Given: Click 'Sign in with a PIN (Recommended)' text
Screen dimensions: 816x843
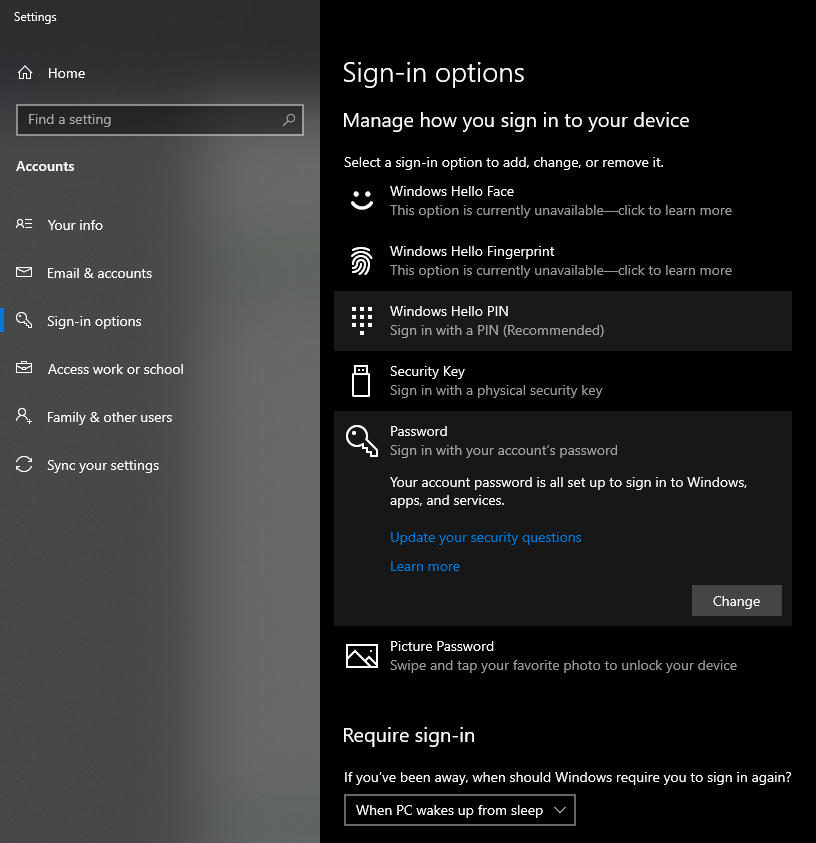Looking at the screenshot, I should click(497, 330).
